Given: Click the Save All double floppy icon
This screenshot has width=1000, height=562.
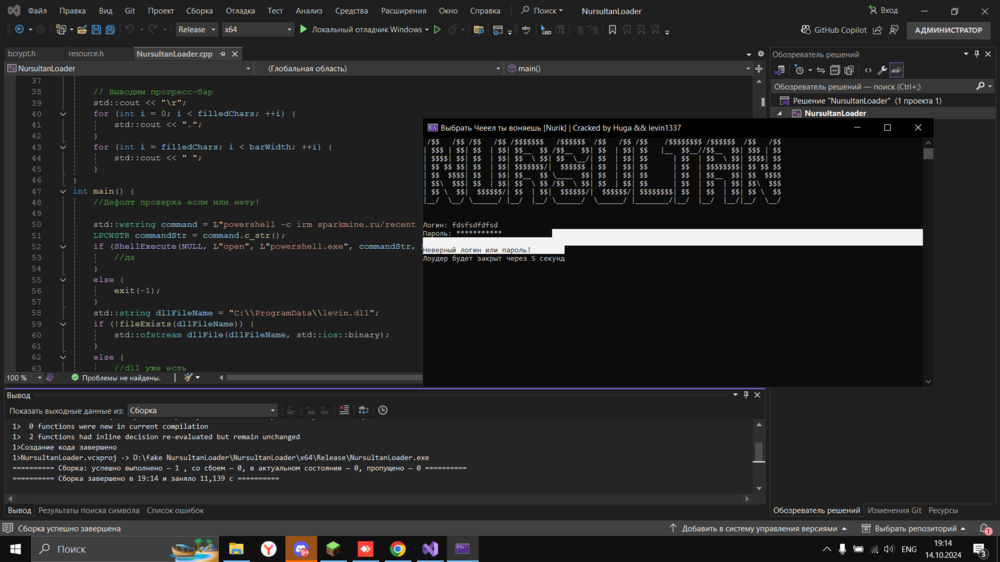Looking at the screenshot, I should (110, 29).
